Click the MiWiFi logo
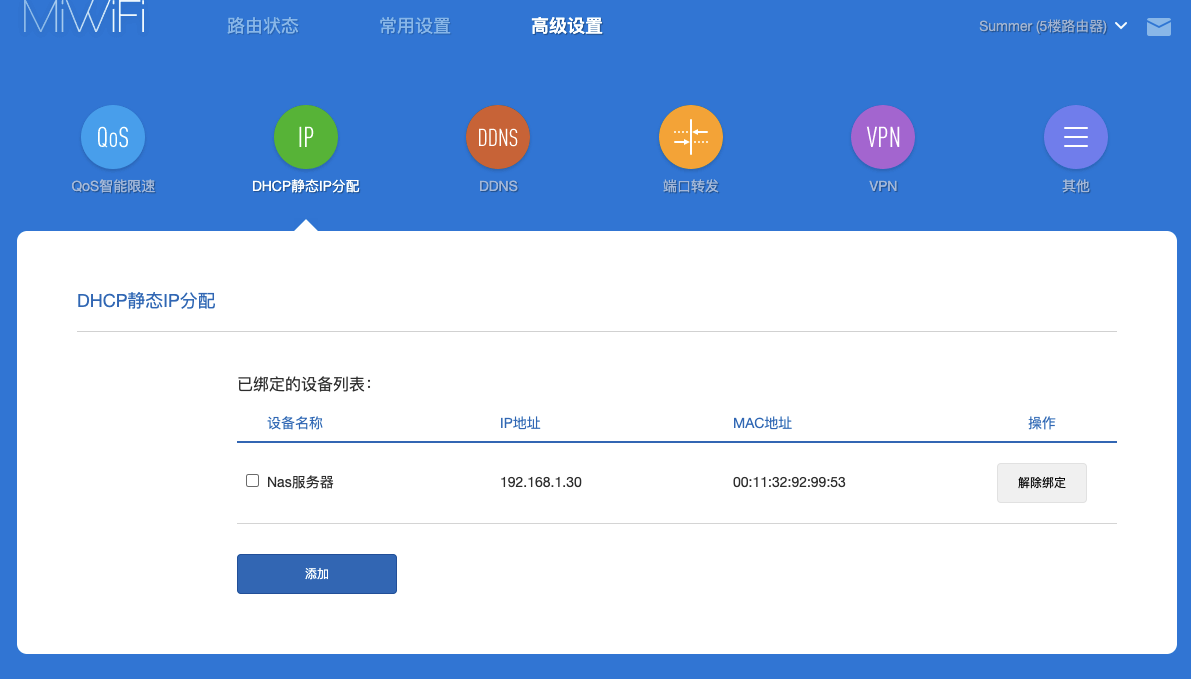This screenshot has width=1191, height=679. click(x=84, y=18)
